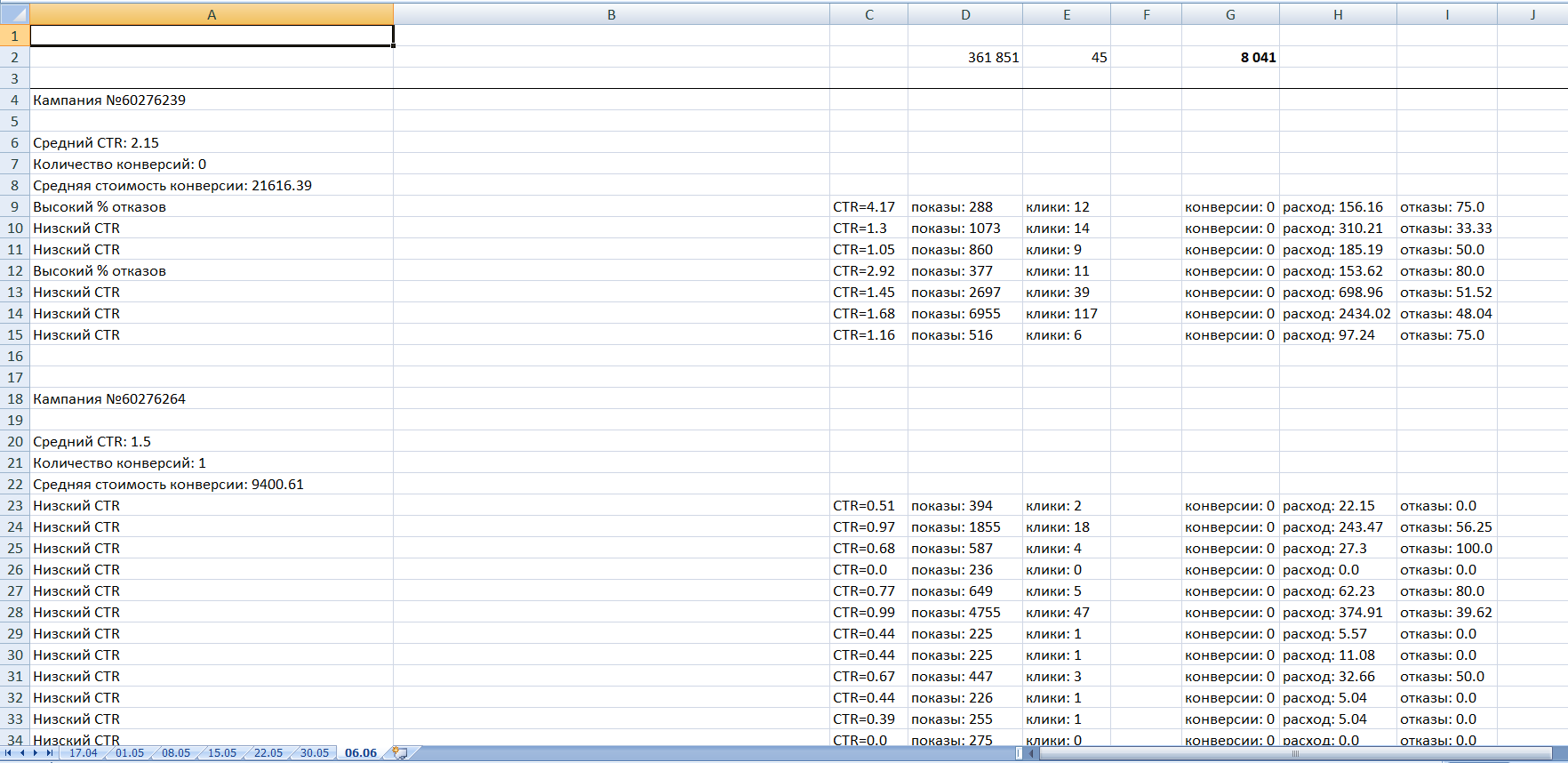Select the 01.05 sheet tab

click(129, 753)
